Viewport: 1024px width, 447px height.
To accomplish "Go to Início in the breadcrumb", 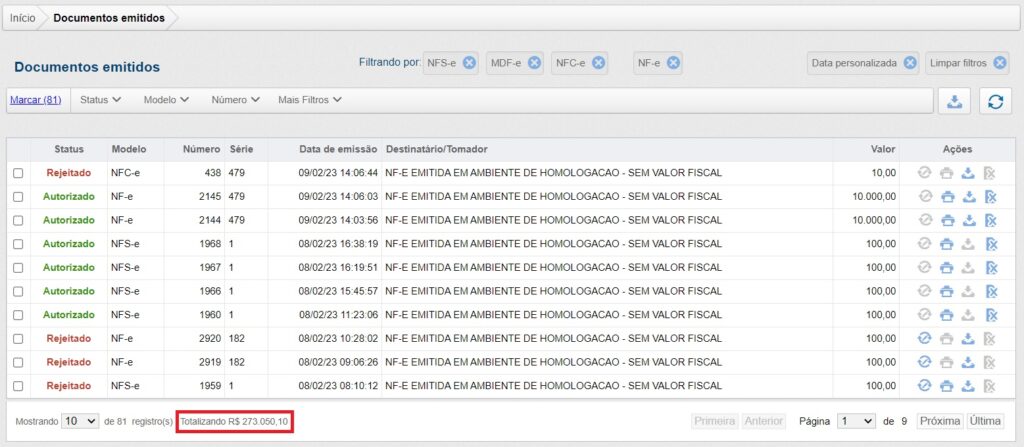I will click(23, 18).
